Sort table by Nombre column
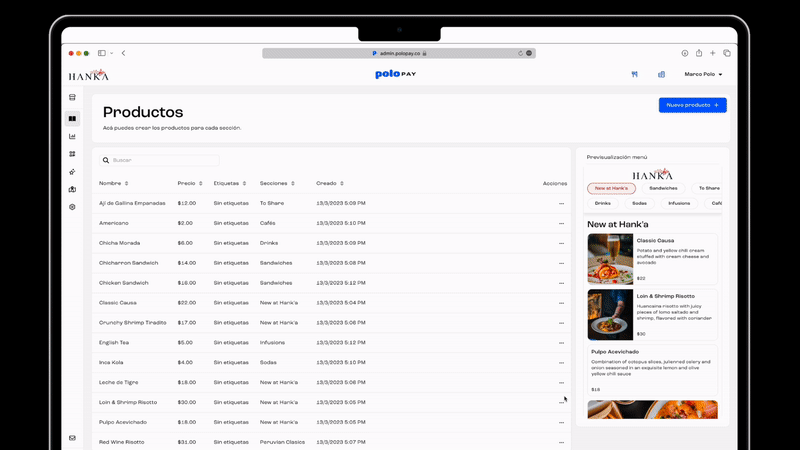The image size is (800, 450). point(114,183)
